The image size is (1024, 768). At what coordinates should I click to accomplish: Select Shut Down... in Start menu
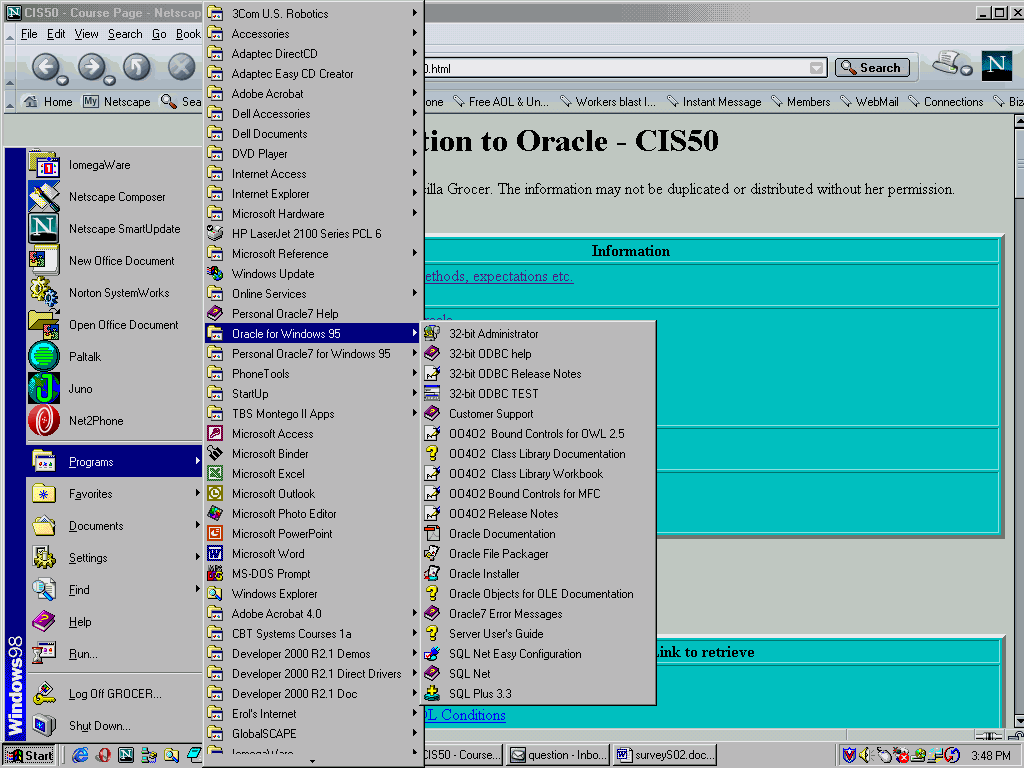tap(114, 726)
